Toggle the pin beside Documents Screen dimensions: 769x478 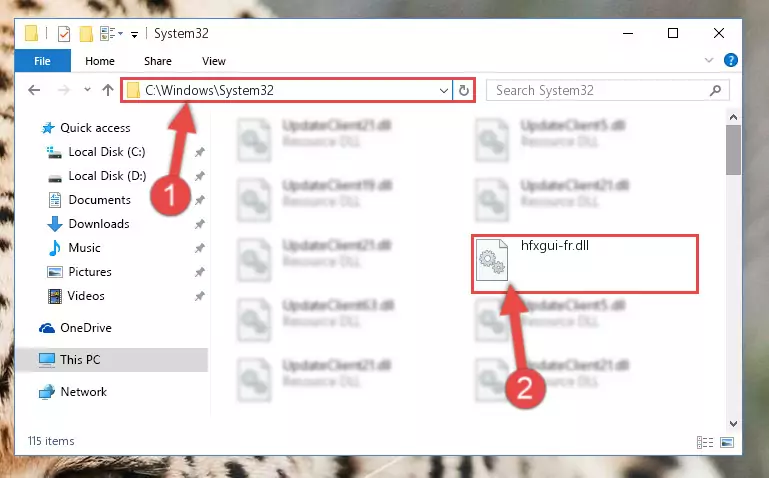199,200
